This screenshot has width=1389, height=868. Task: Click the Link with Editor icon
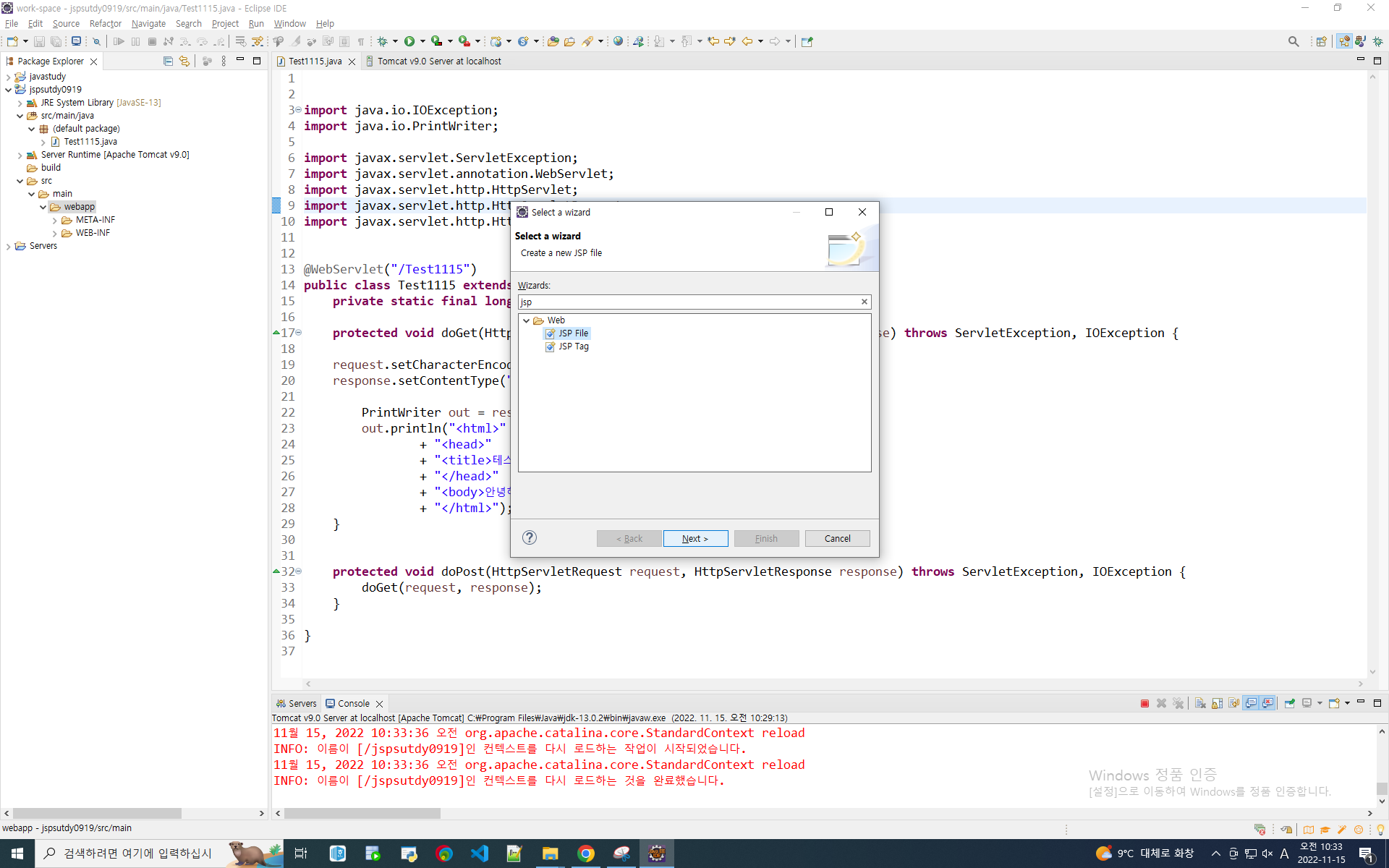tap(184, 61)
